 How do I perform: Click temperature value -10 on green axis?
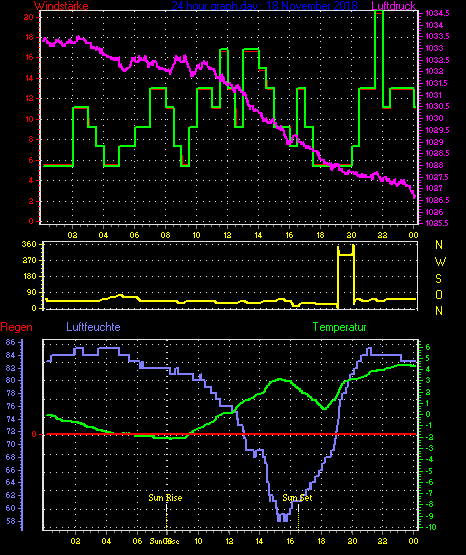(x=430, y=527)
